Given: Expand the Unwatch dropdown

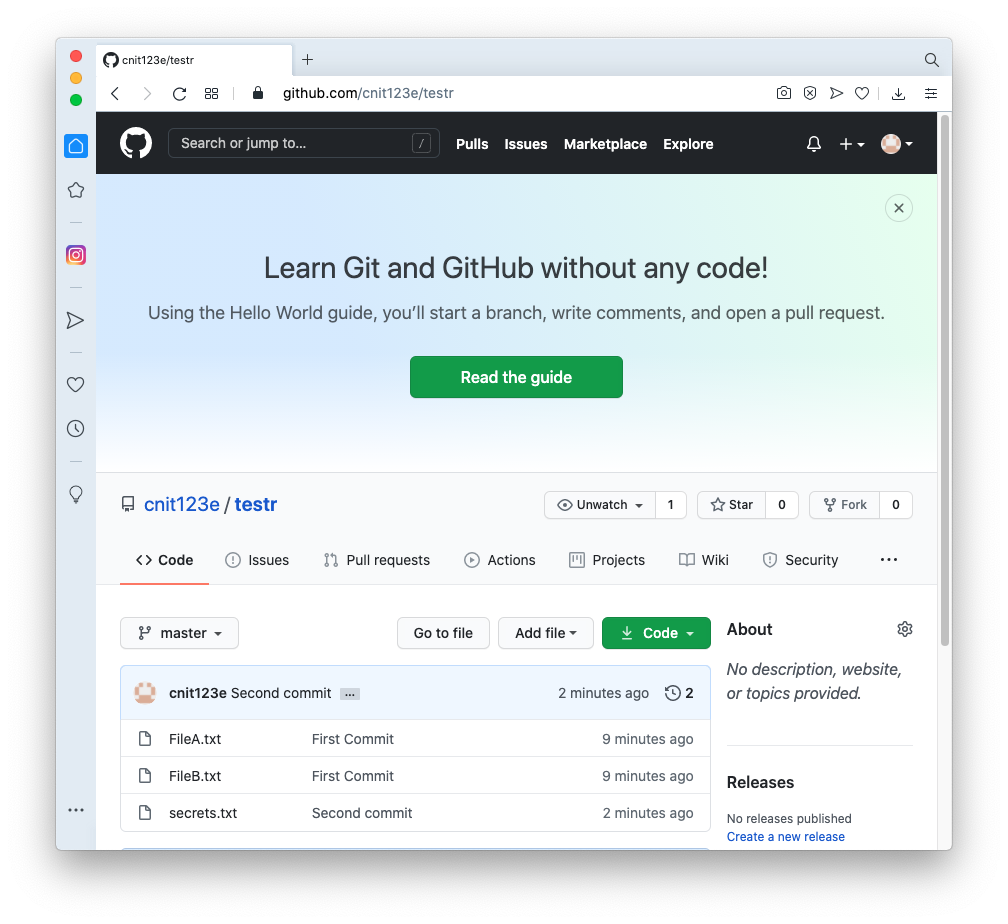Looking at the screenshot, I should pos(600,505).
